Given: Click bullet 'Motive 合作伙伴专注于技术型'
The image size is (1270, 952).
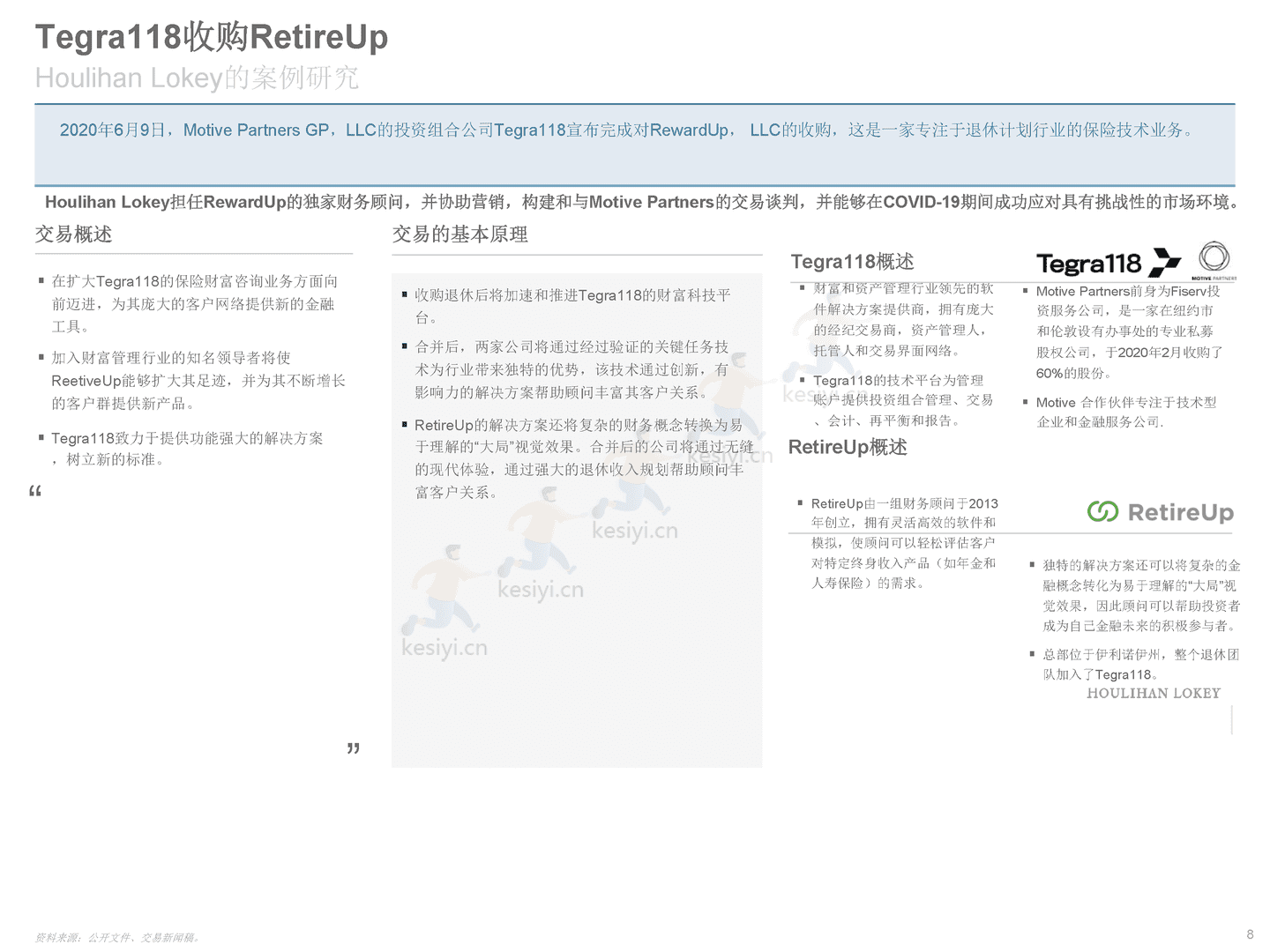Looking at the screenshot, I should [x=1120, y=412].
